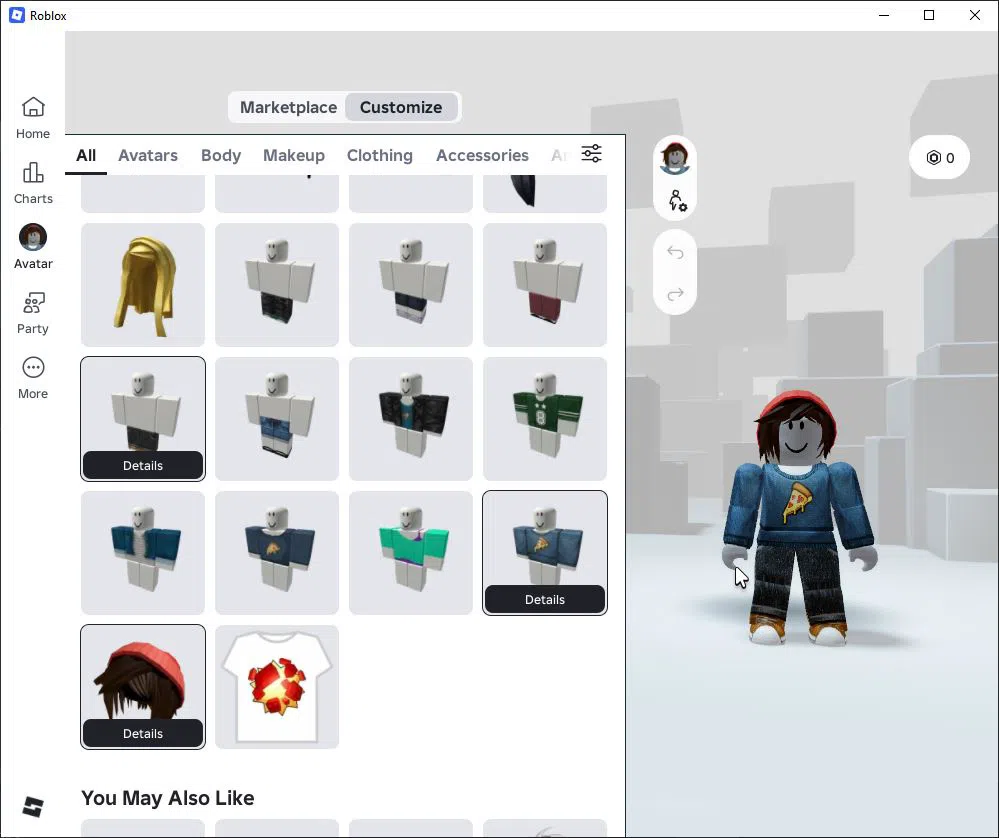Select the blue denim shorts item

pyautogui.click(x=277, y=419)
